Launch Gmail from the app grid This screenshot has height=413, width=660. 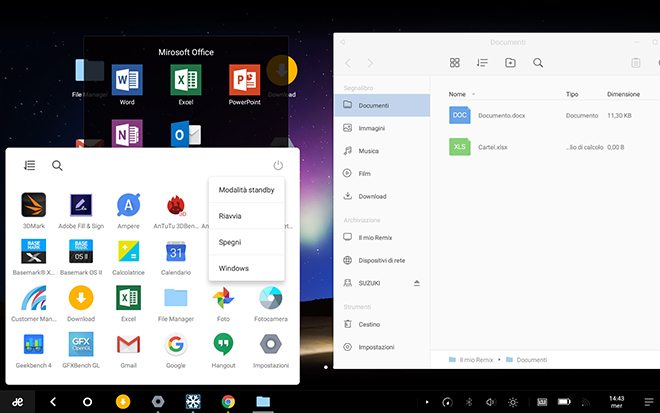click(x=128, y=345)
